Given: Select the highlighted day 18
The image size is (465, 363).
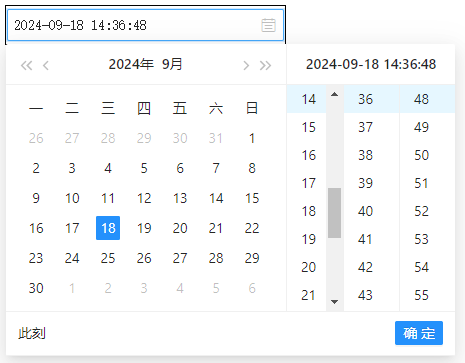Looking at the screenshot, I should coord(108,228).
